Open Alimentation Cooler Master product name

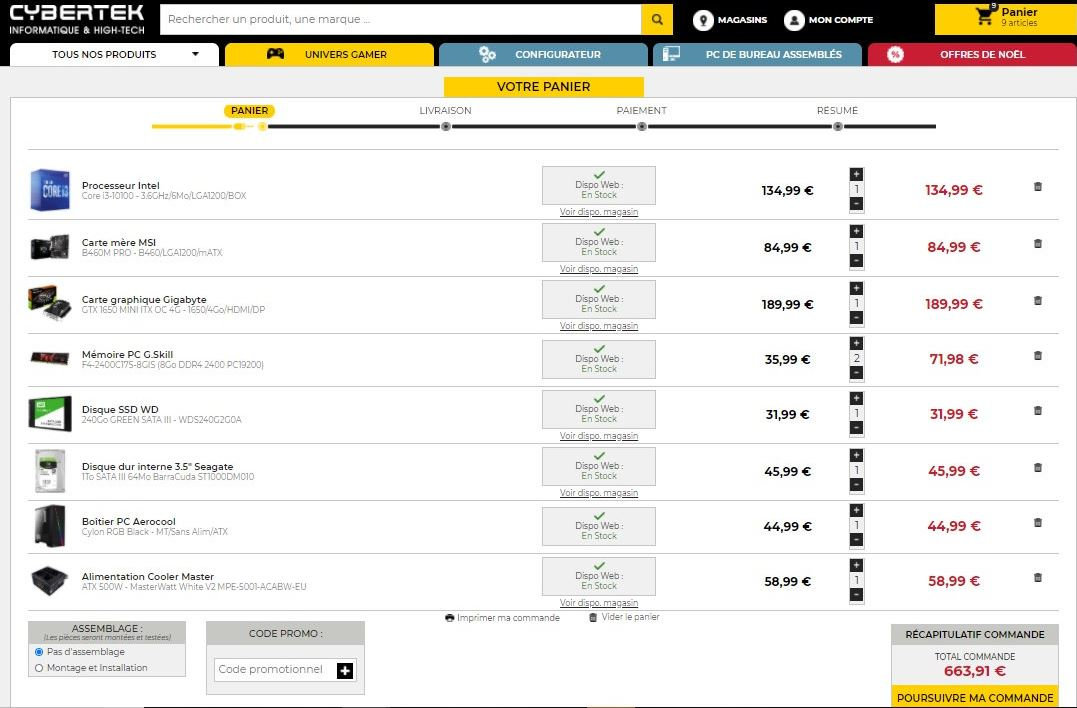pos(148,576)
